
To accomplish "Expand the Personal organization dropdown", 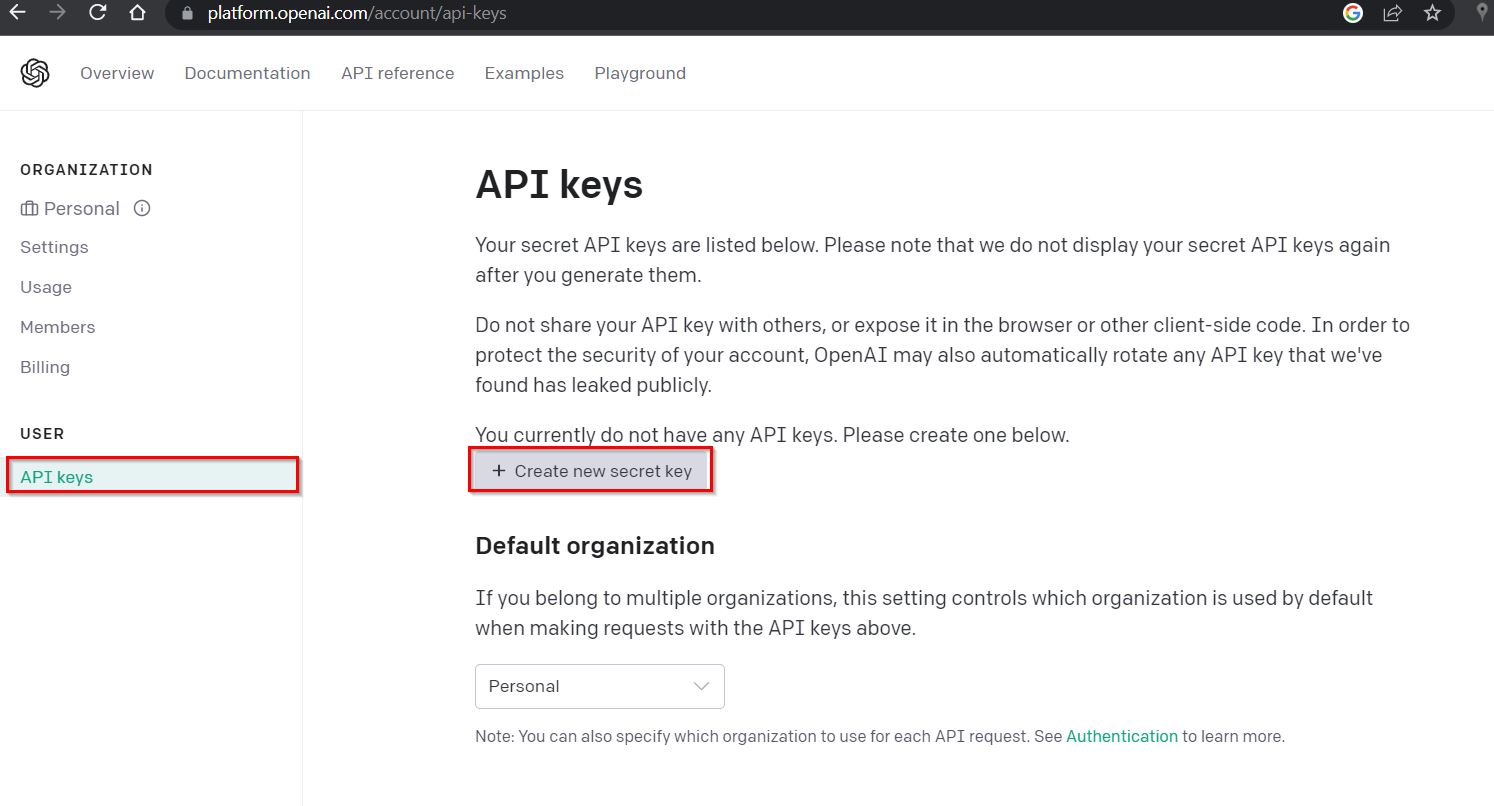I will click(600, 686).
